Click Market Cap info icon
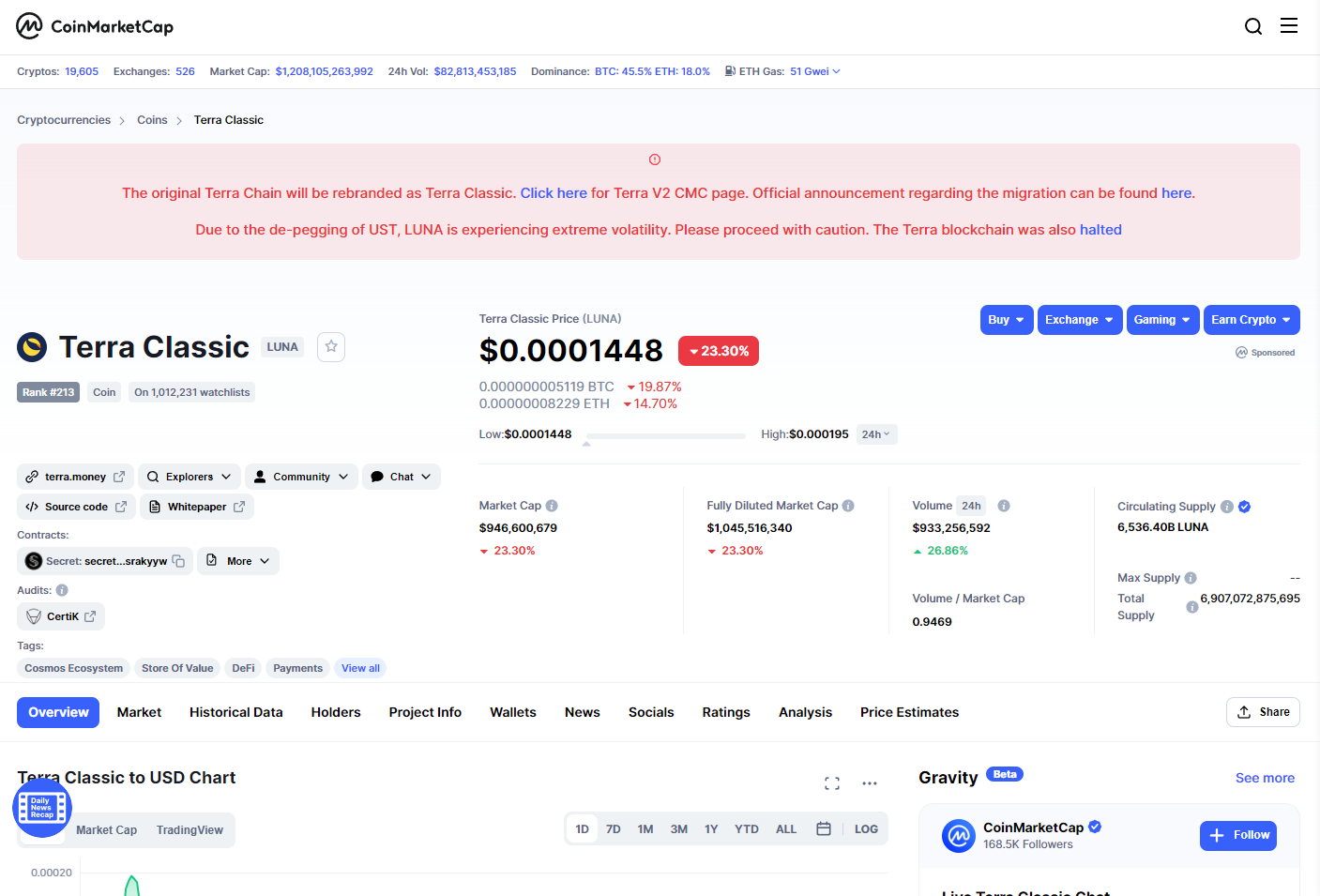1320x896 pixels. [552, 506]
